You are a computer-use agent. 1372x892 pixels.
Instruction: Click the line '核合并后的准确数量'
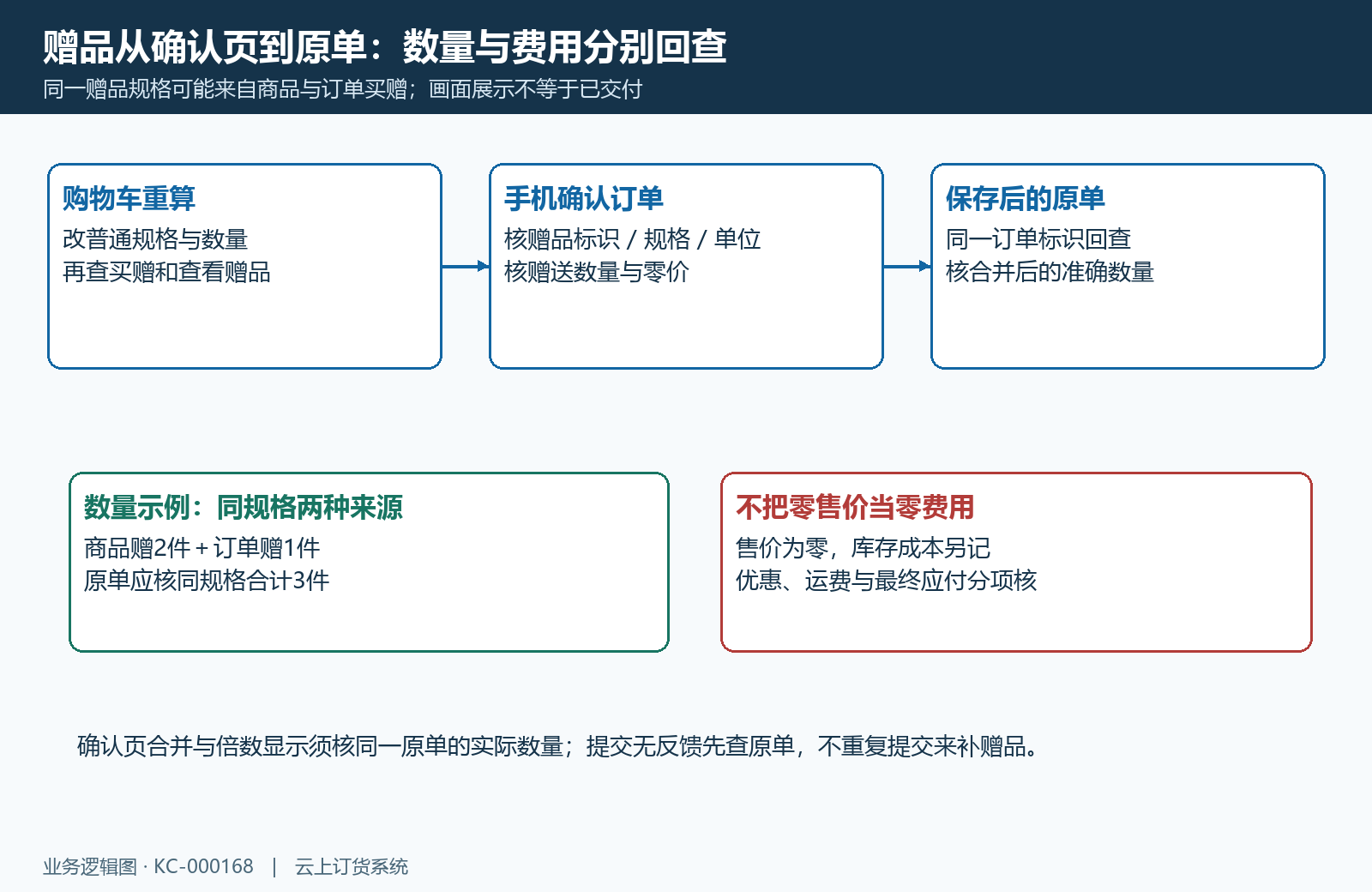pyautogui.click(x=1050, y=272)
